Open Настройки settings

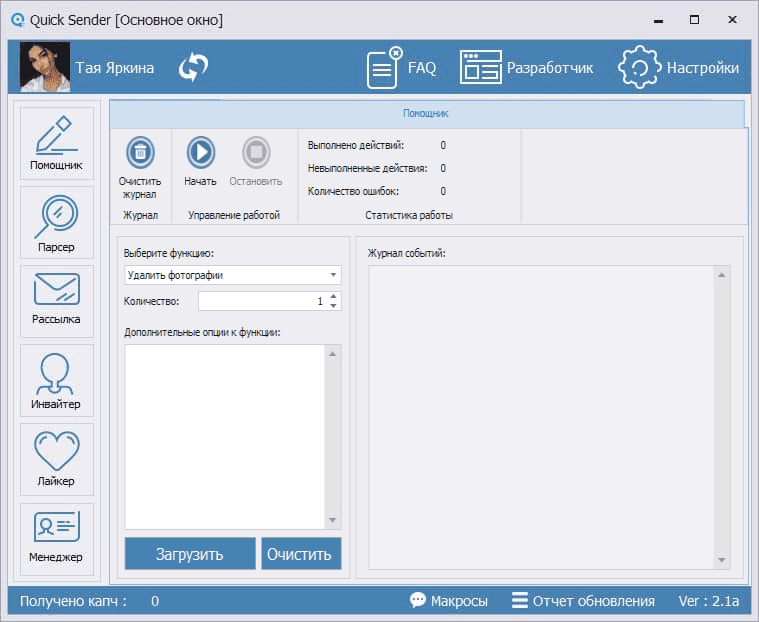[x=679, y=68]
